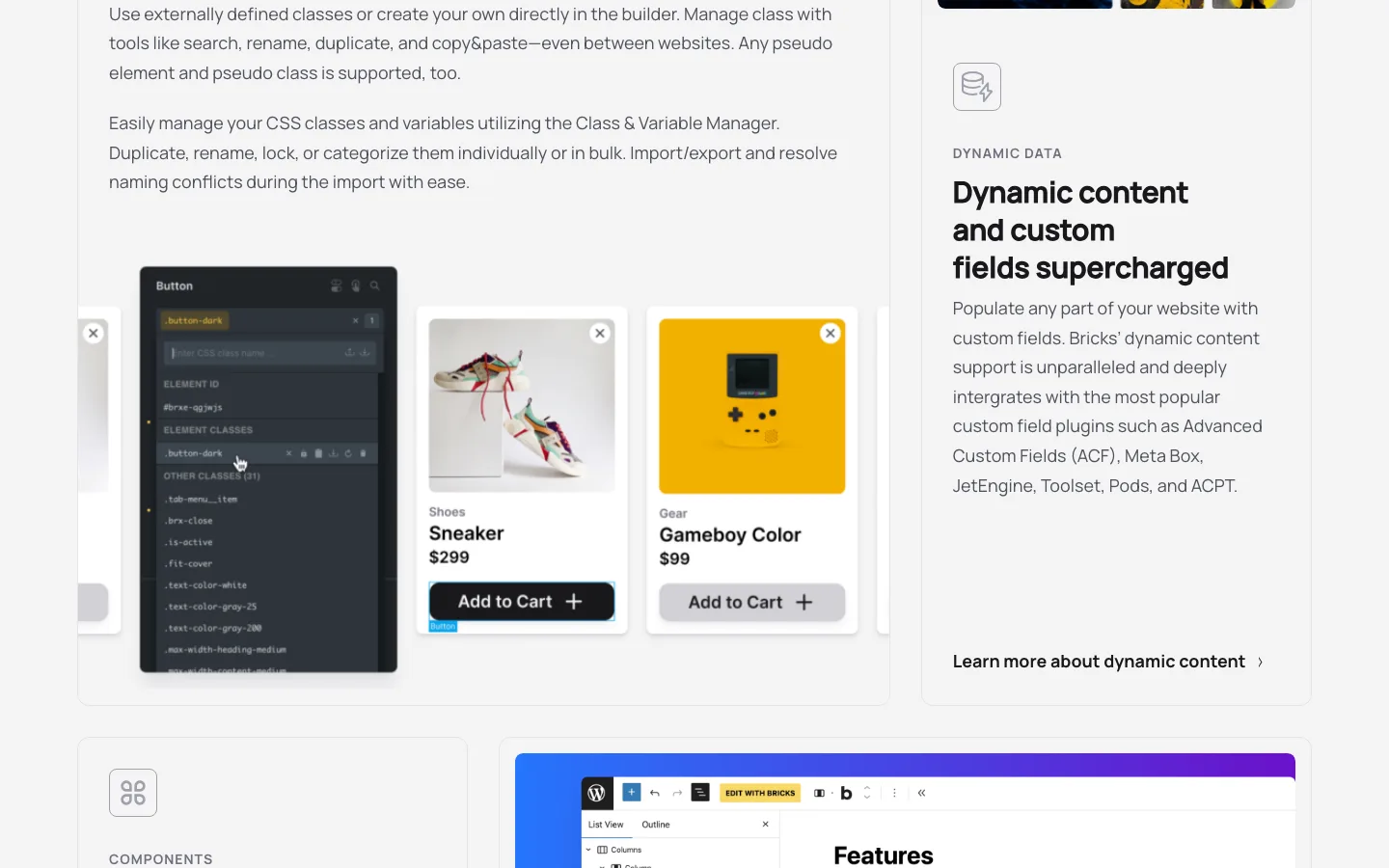
Task: Click the Bricks 'b' logo icon
Action: (x=846, y=793)
